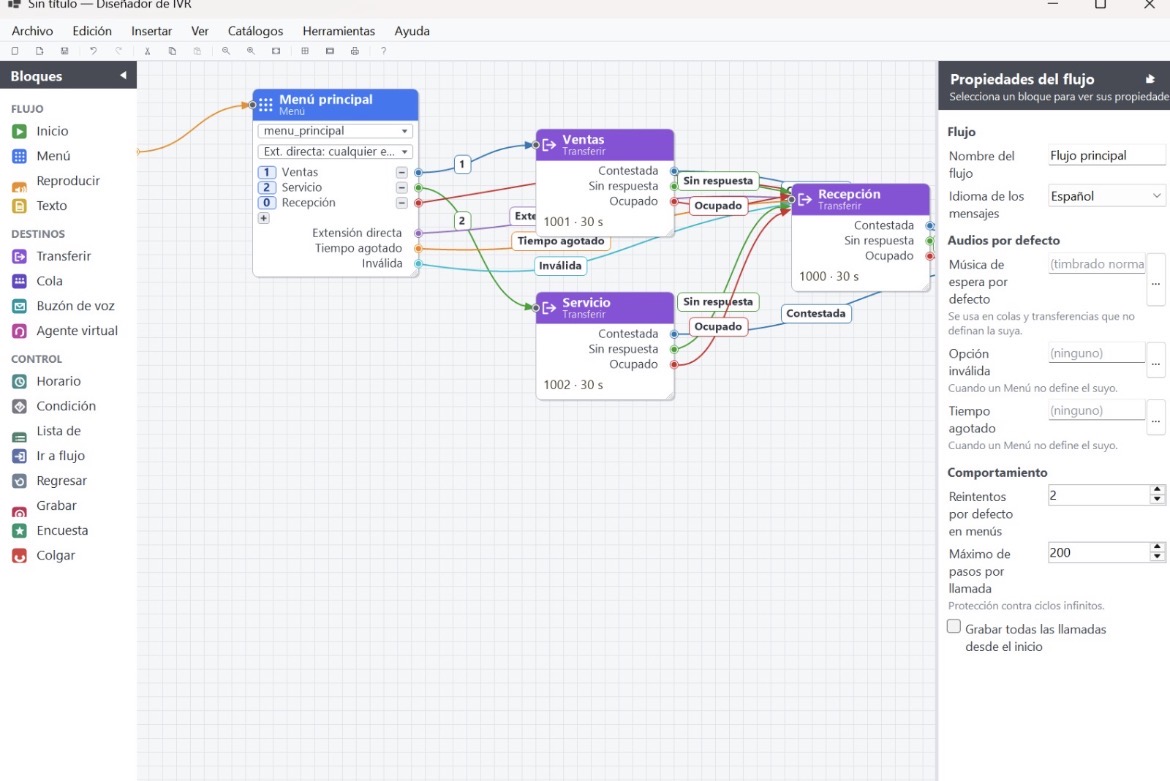Pick the Cola block icon
This screenshot has height=781, width=1170.
click(x=19, y=281)
